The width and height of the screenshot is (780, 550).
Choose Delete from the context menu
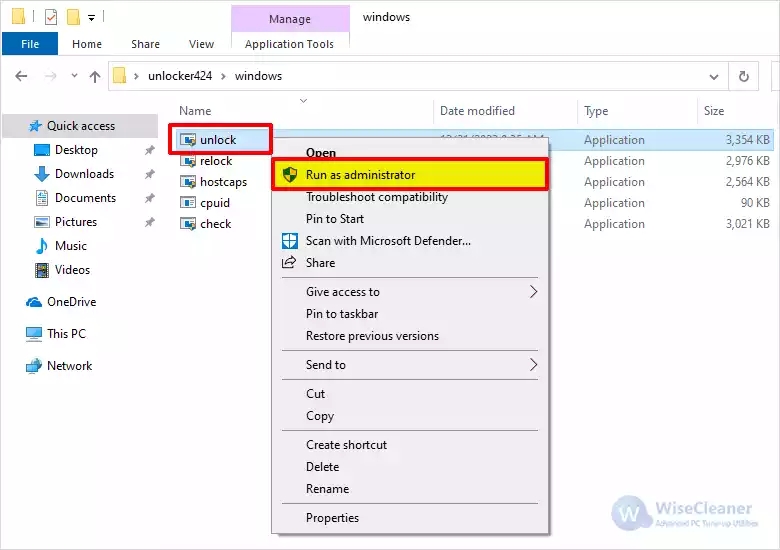point(410,466)
